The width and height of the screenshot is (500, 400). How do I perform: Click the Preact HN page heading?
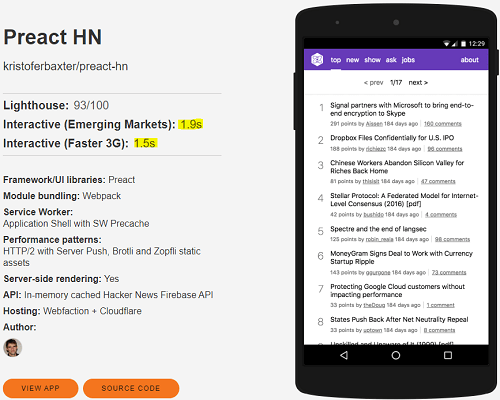53,37
